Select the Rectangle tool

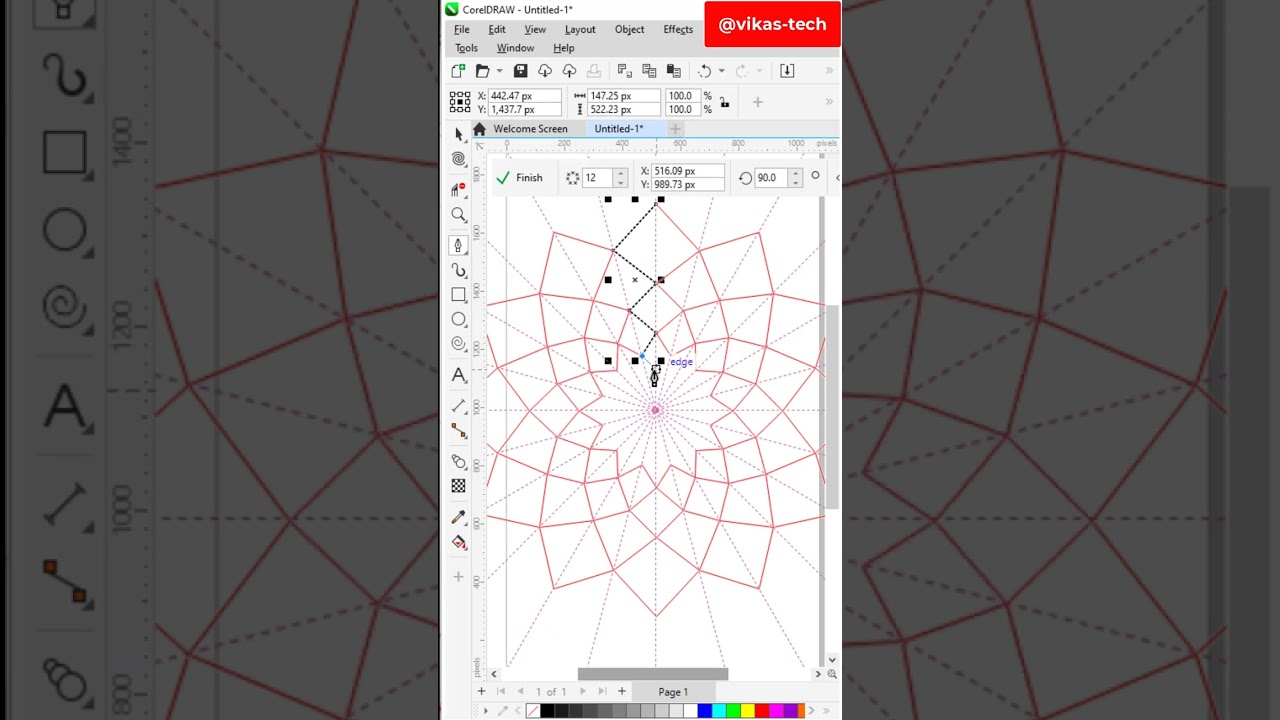point(459,295)
